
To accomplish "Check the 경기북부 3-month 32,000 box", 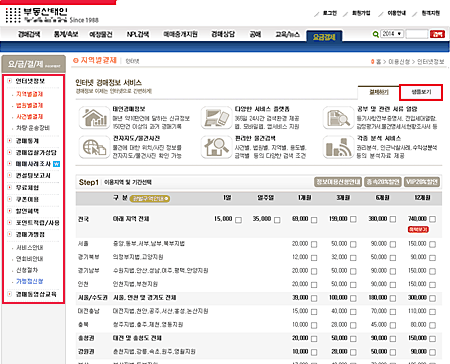I will 353,258.
